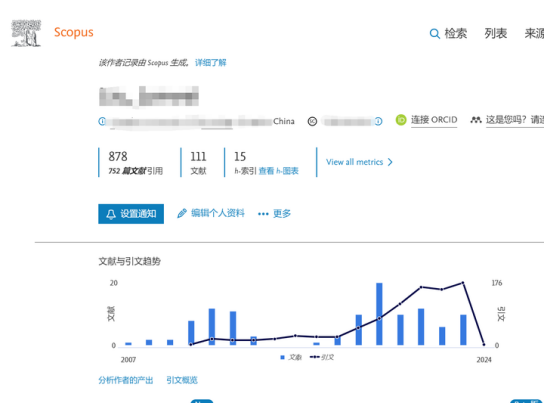Image resolution: width=545 pixels, height=404 pixels.
Task: Click the 文献与引文趋势 heading
Action: point(130,261)
